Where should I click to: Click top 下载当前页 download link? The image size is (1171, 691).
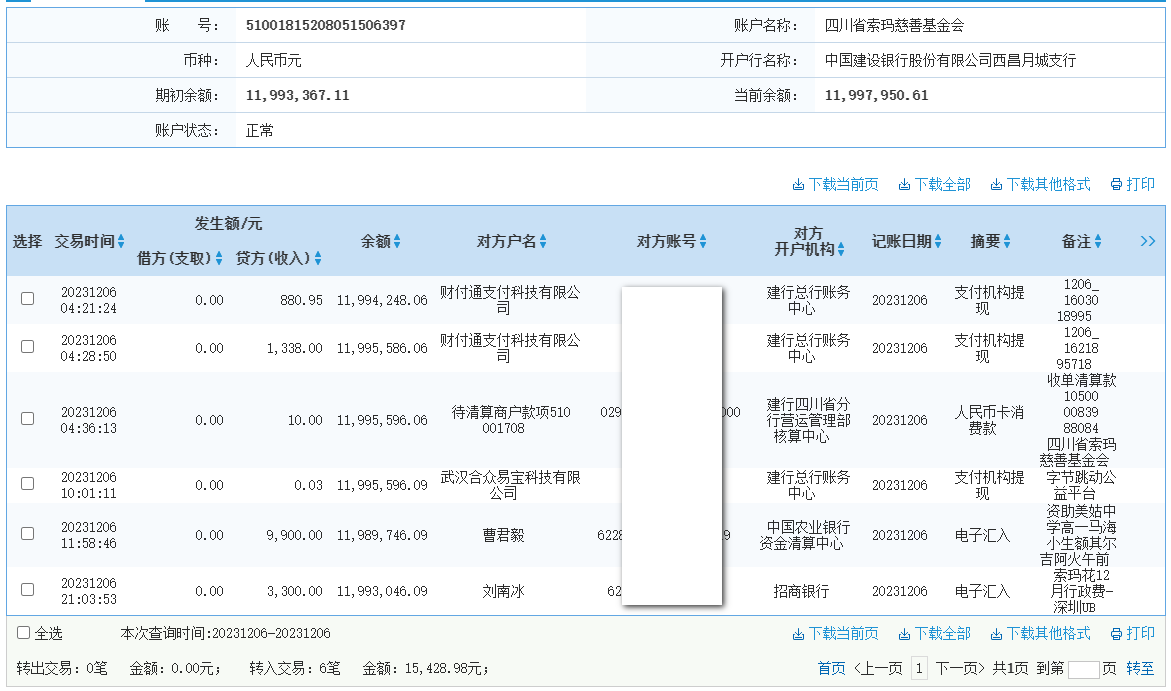click(x=835, y=185)
